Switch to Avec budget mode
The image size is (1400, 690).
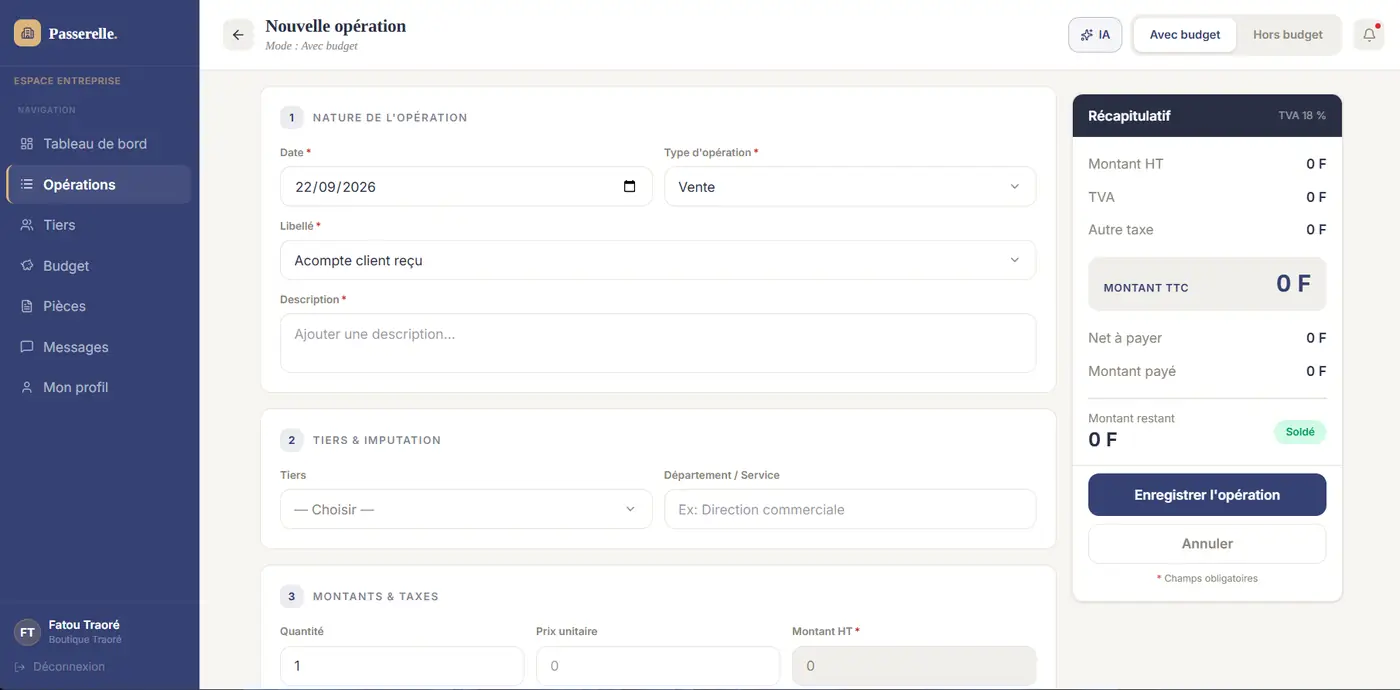(x=1185, y=35)
